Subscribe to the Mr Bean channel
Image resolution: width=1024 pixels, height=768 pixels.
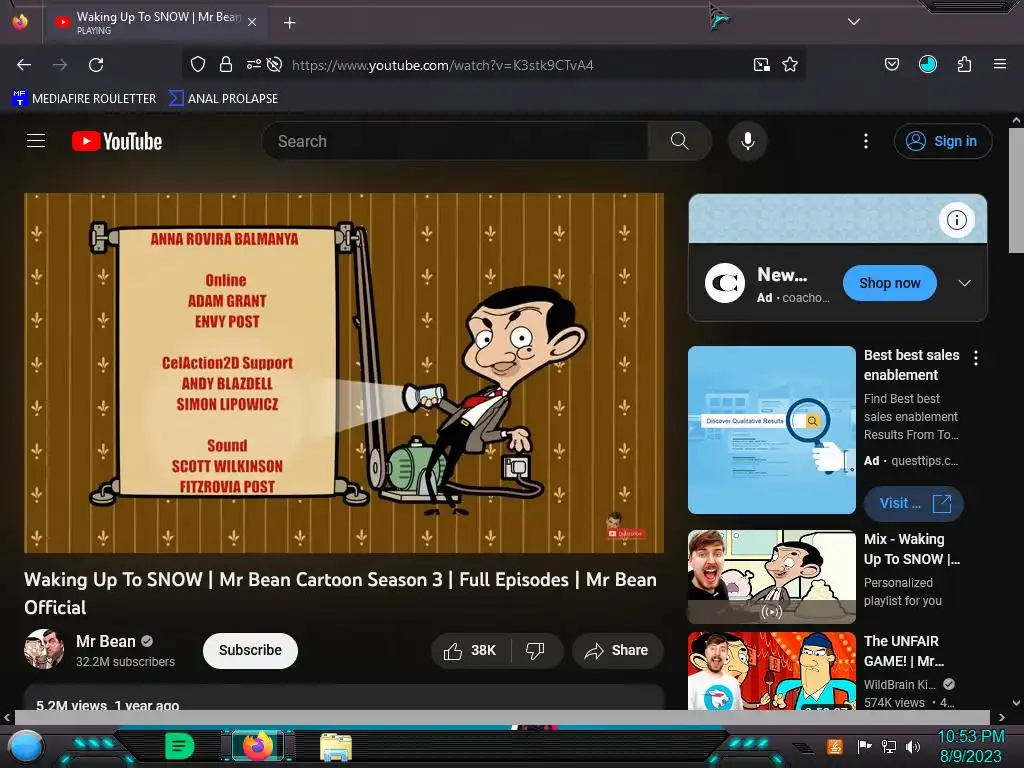[250, 650]
